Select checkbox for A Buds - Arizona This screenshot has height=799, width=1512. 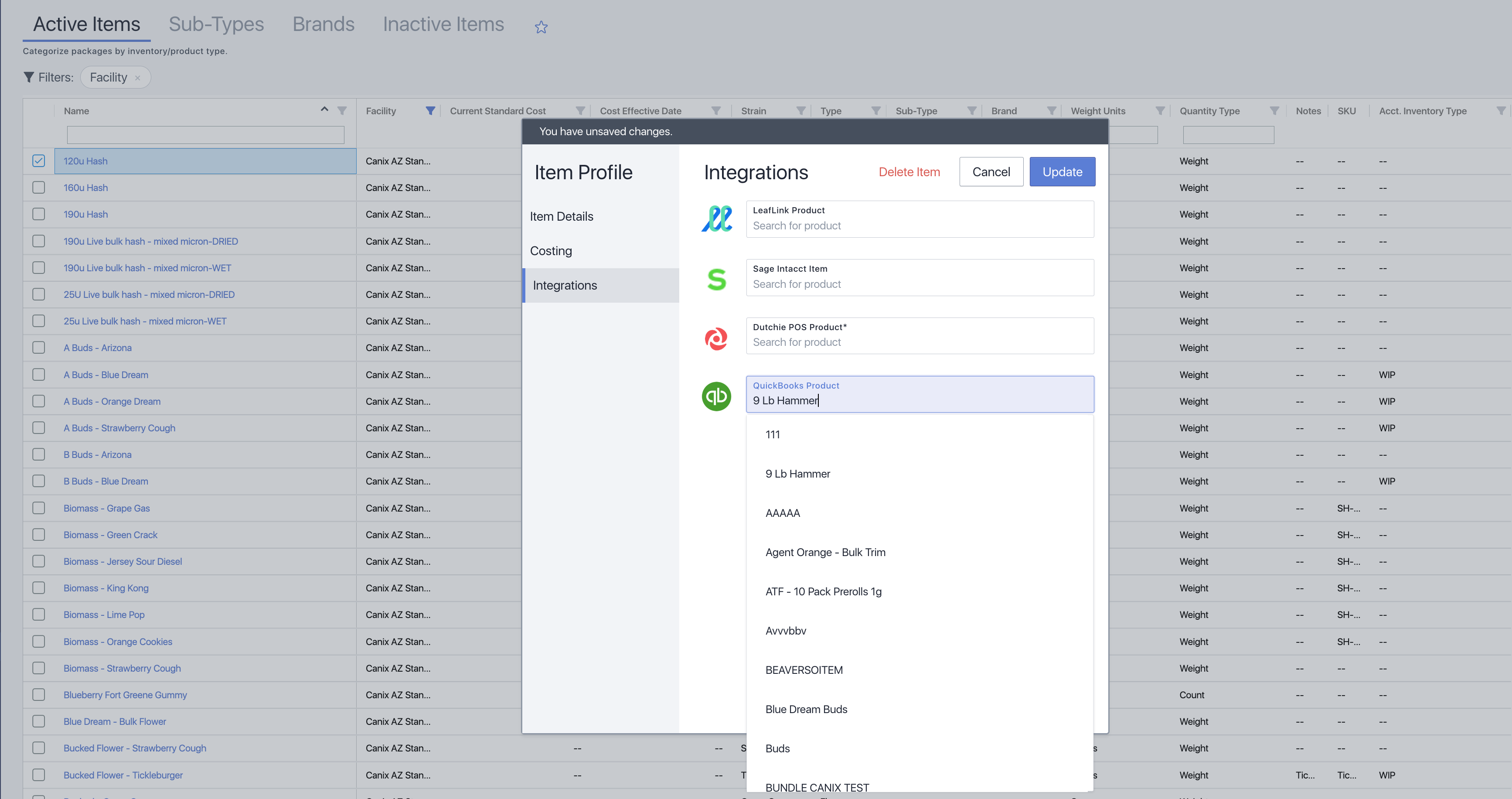click(x=39, y=348)
